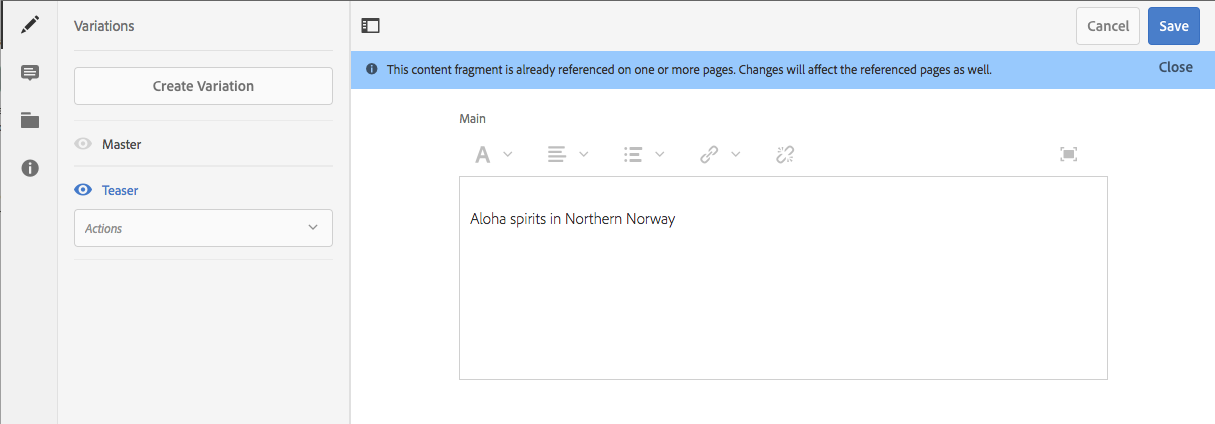
Task: Click the hyperlink chain icon
Action: click(x=709, y=154)
